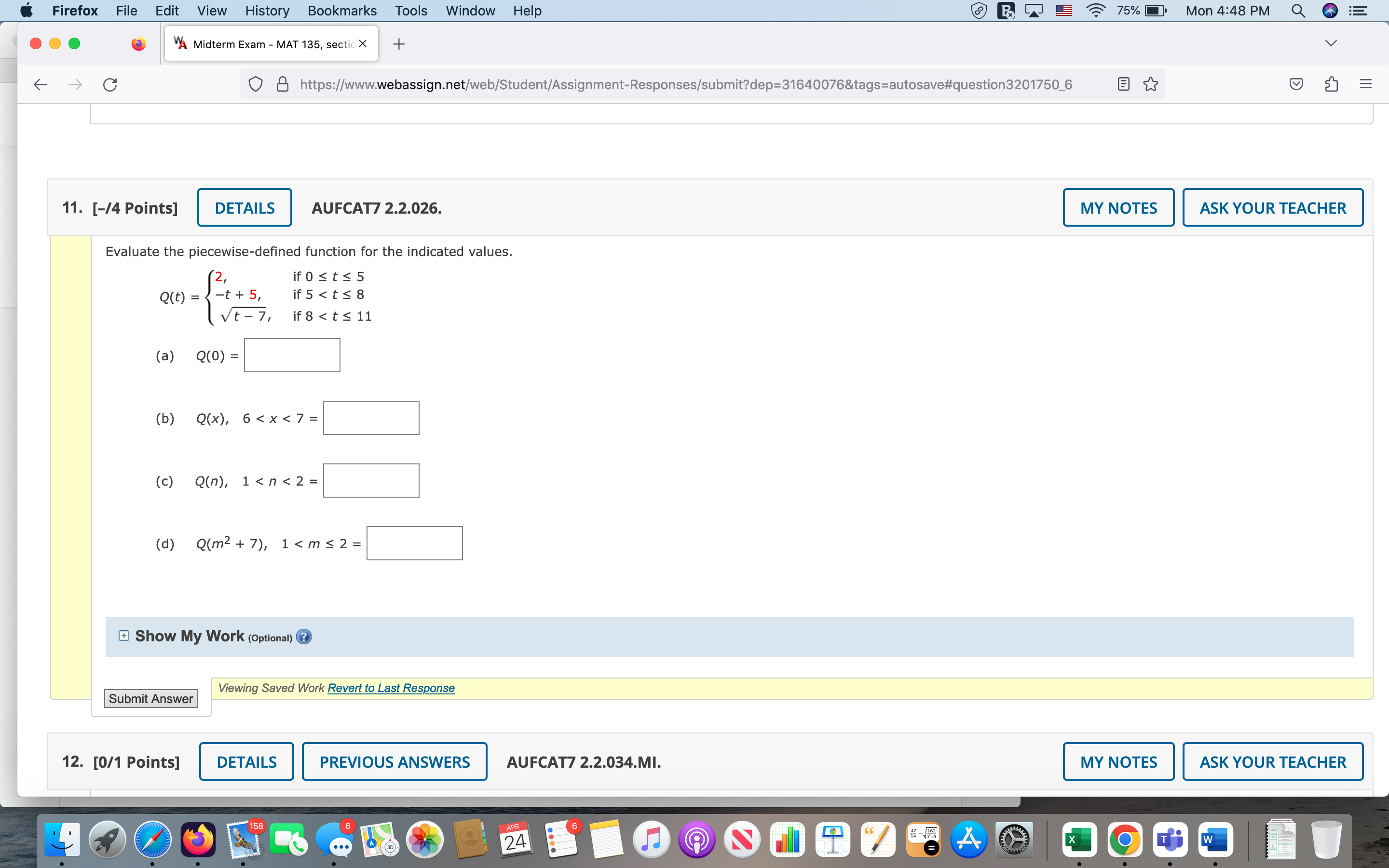The image size is (1389, 868).
Task: Open the Extensions puzzle icon
Action: [1331, 84]
